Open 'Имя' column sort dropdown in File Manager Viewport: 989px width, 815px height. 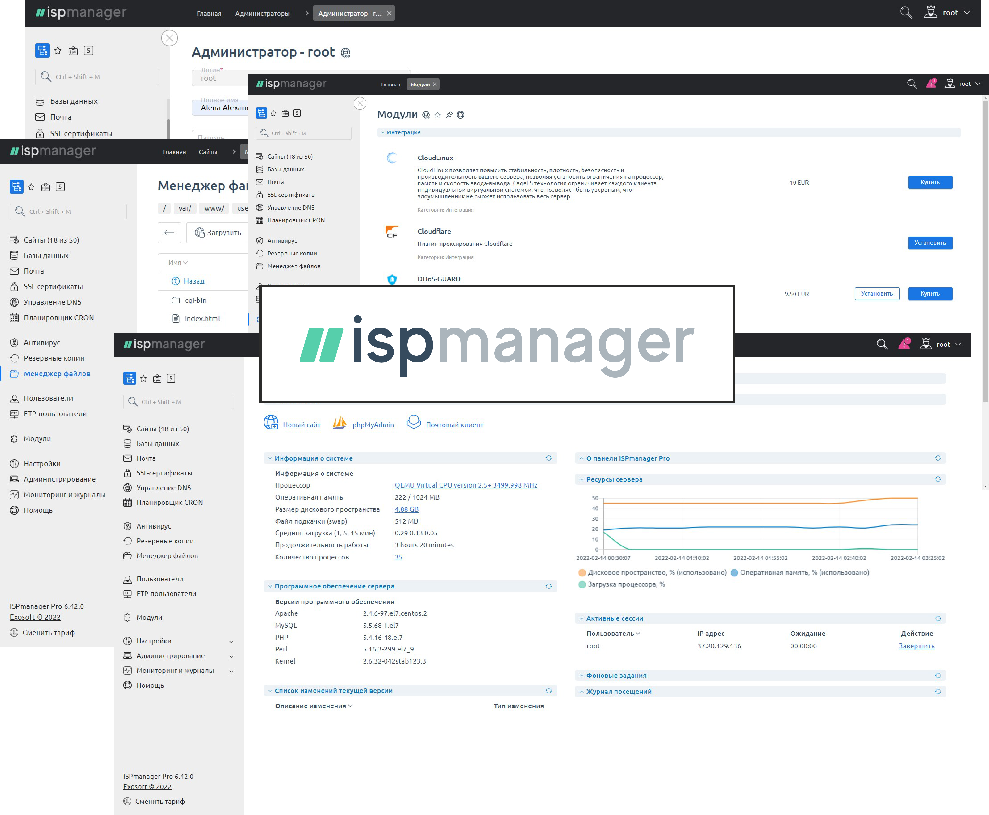point(178,262)
